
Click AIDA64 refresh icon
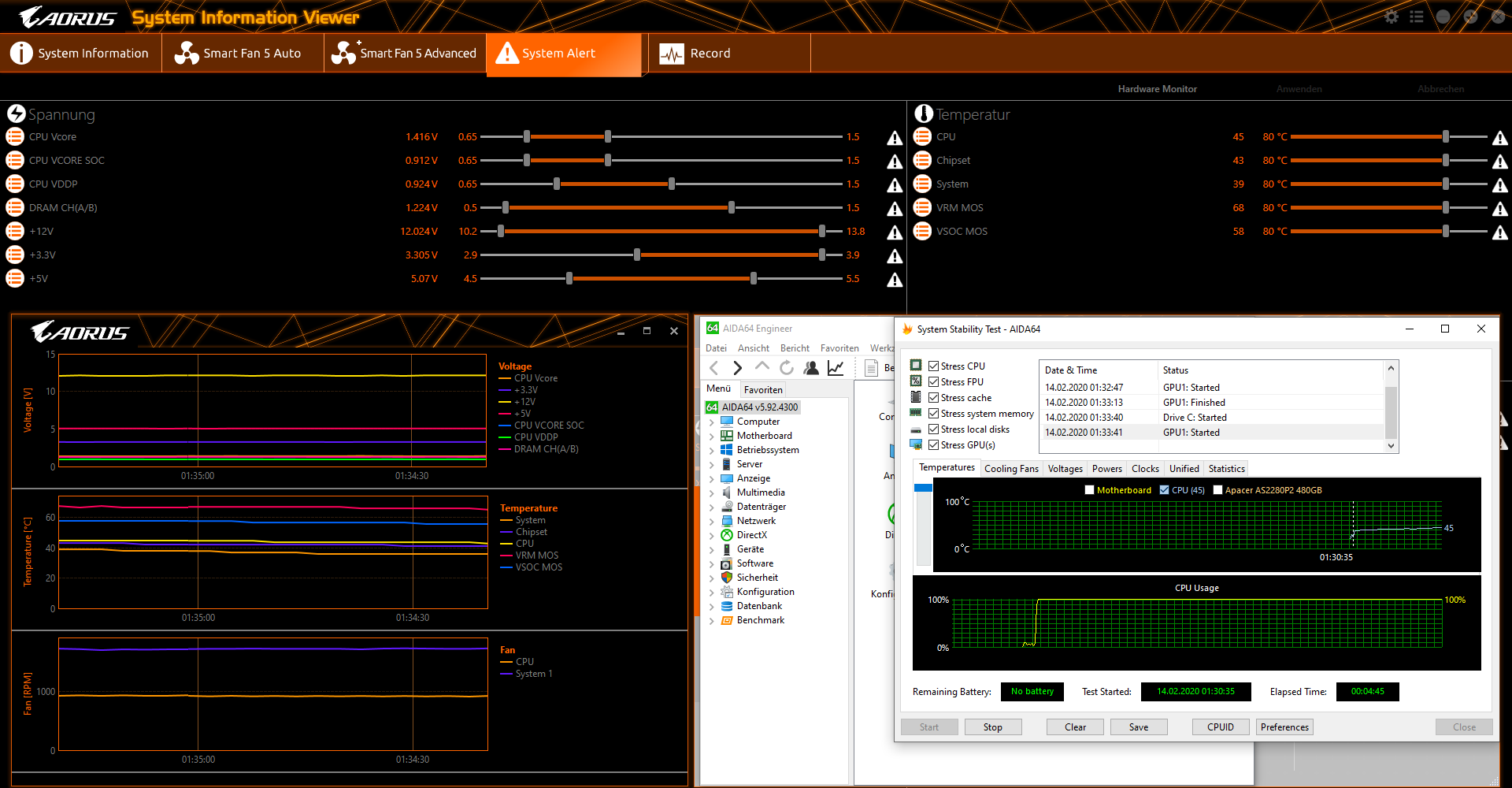(x=787, y=368)
